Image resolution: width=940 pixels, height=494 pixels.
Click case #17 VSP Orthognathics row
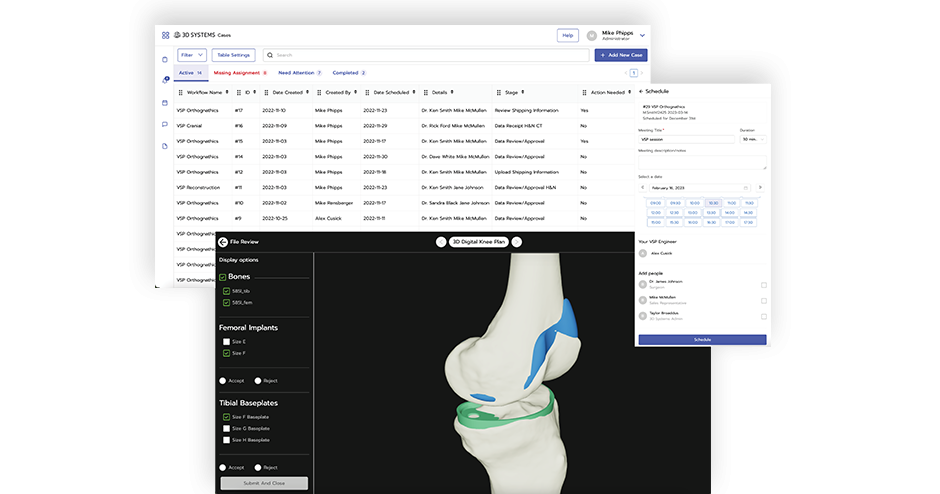(x=404, y=110)
